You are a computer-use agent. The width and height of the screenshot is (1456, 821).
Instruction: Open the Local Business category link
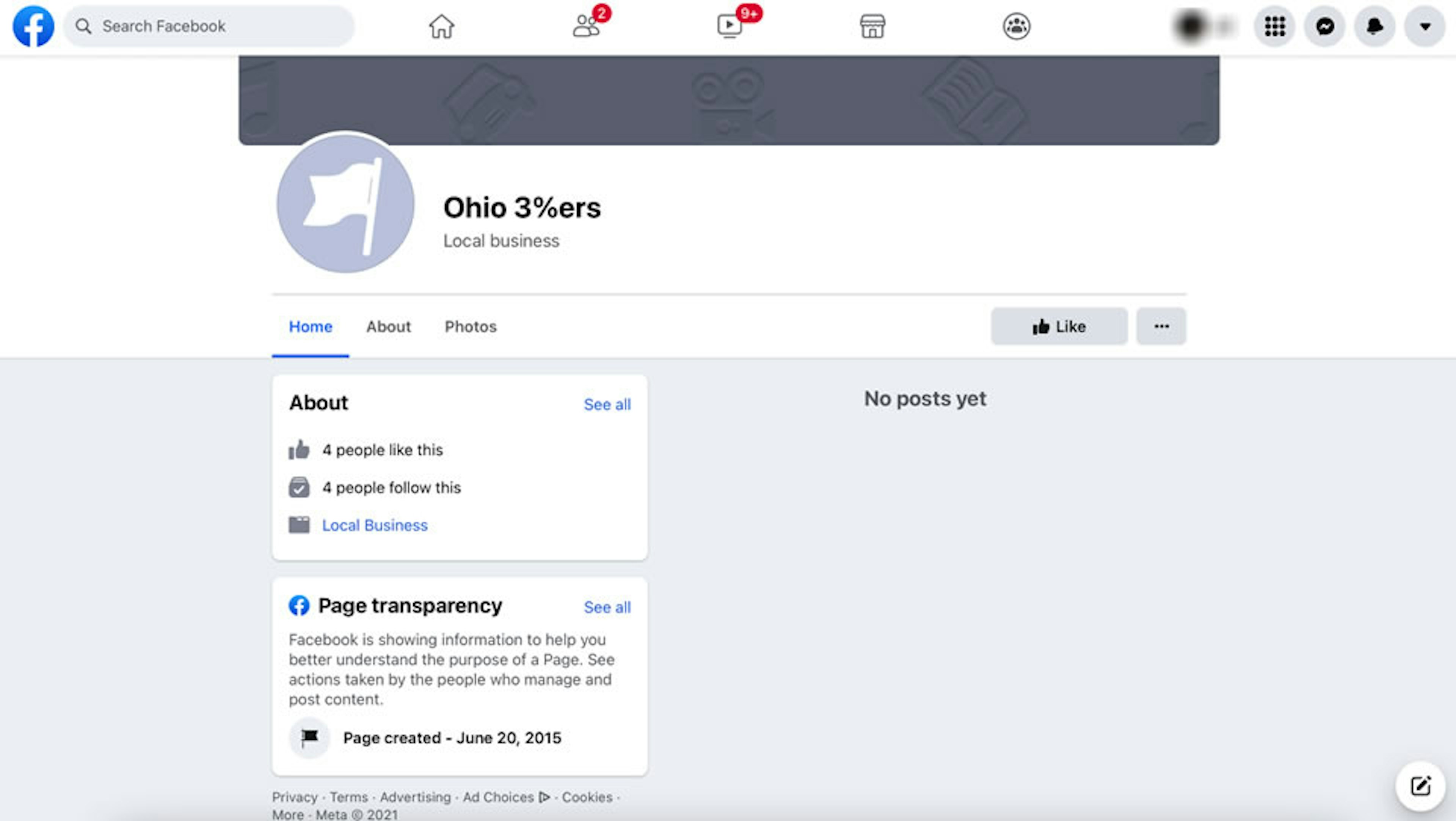[375, 525]
